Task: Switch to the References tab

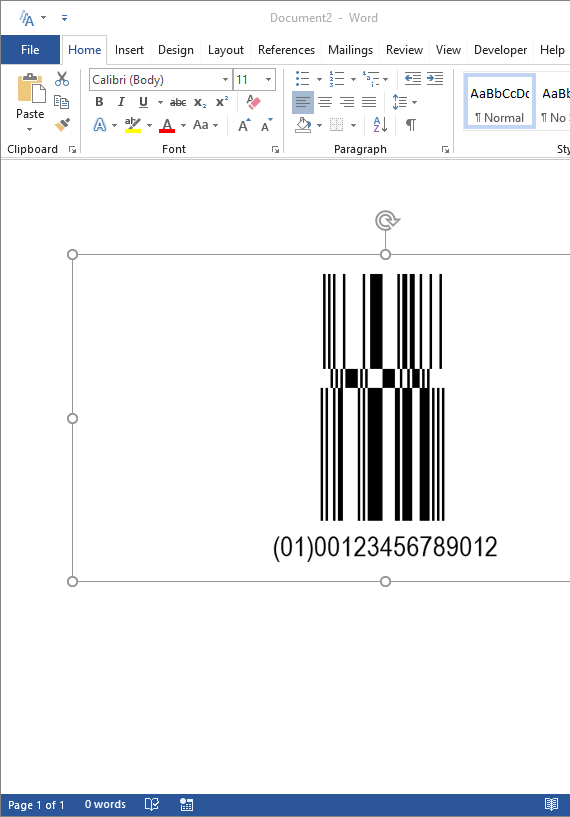Action: pos(287,50)
